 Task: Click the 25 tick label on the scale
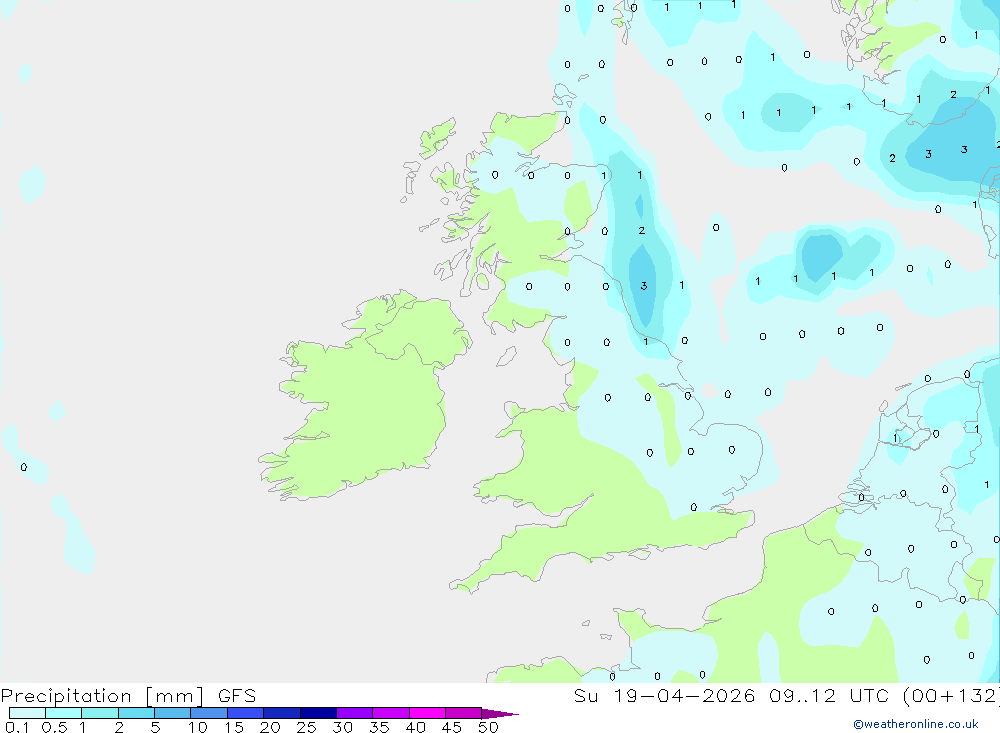point(306,727)
